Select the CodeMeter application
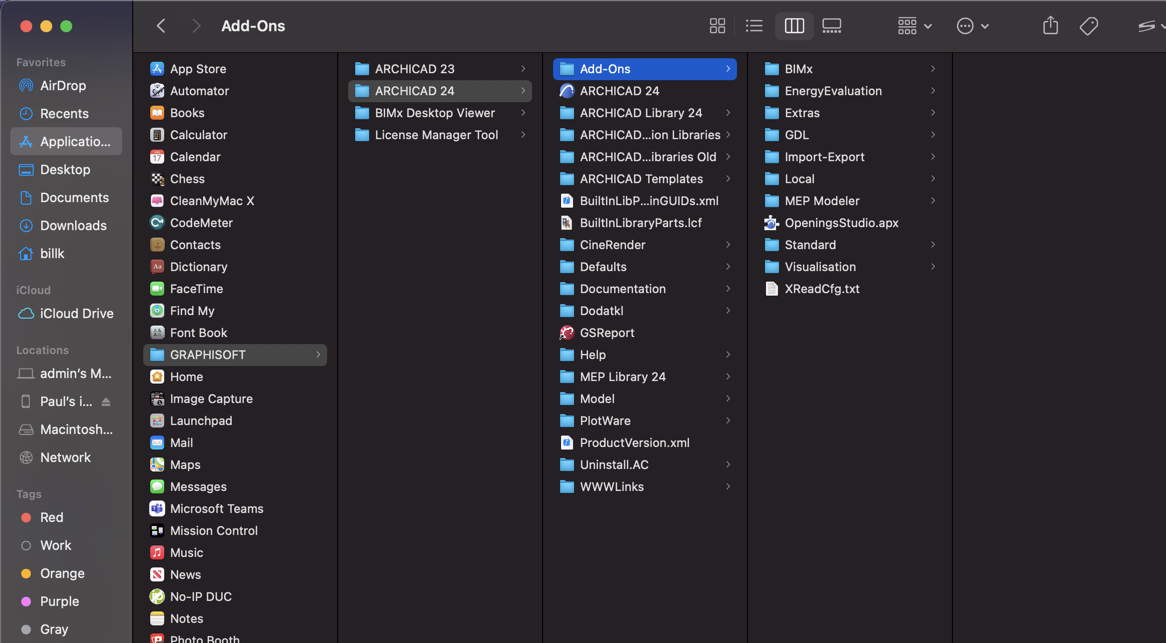The image size is (1166, 643). point(235,223)
